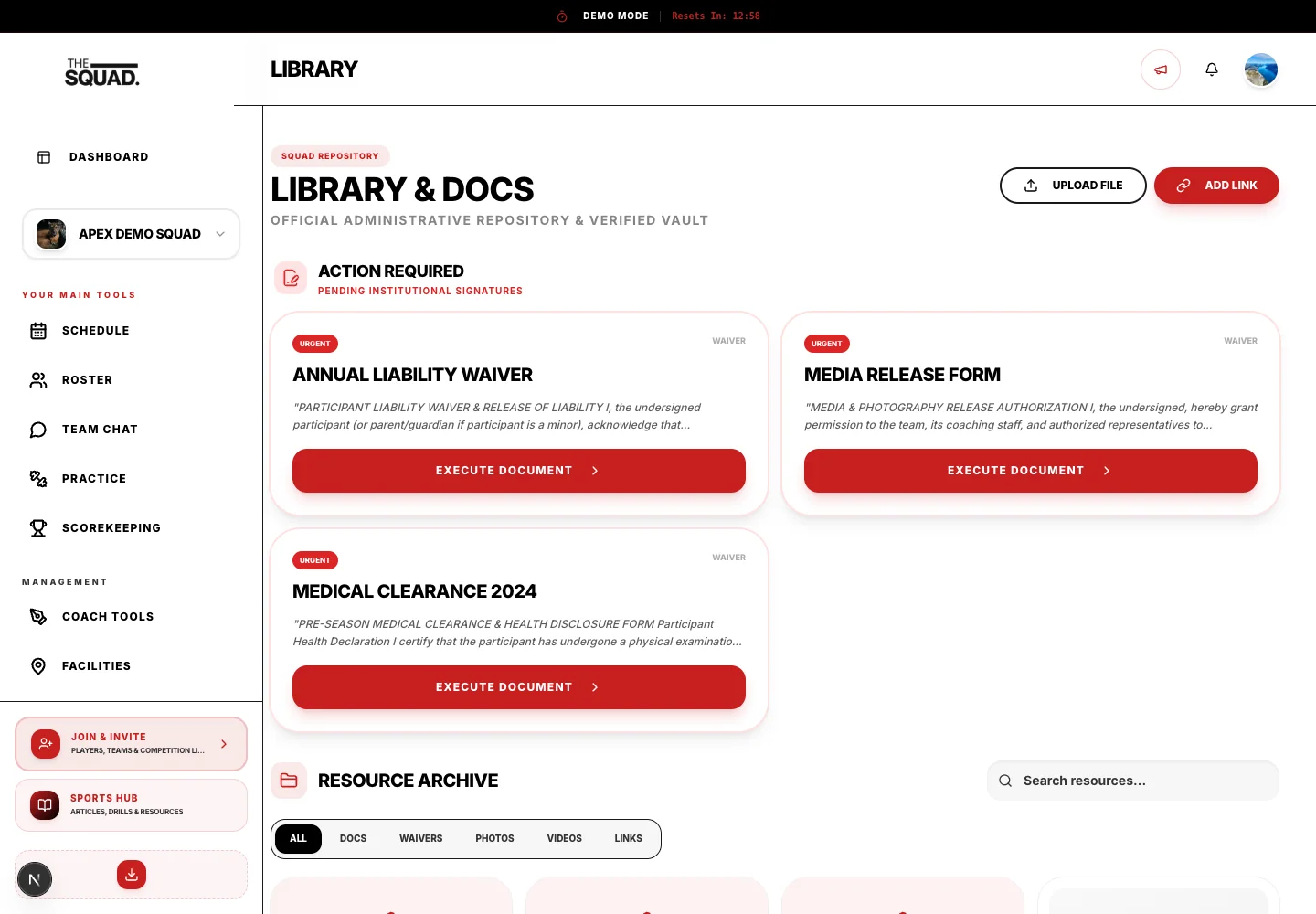Viewport: 1316px width, 914px height.
Task: Click the Team Chat bubble icon
Action: (38, 430)
